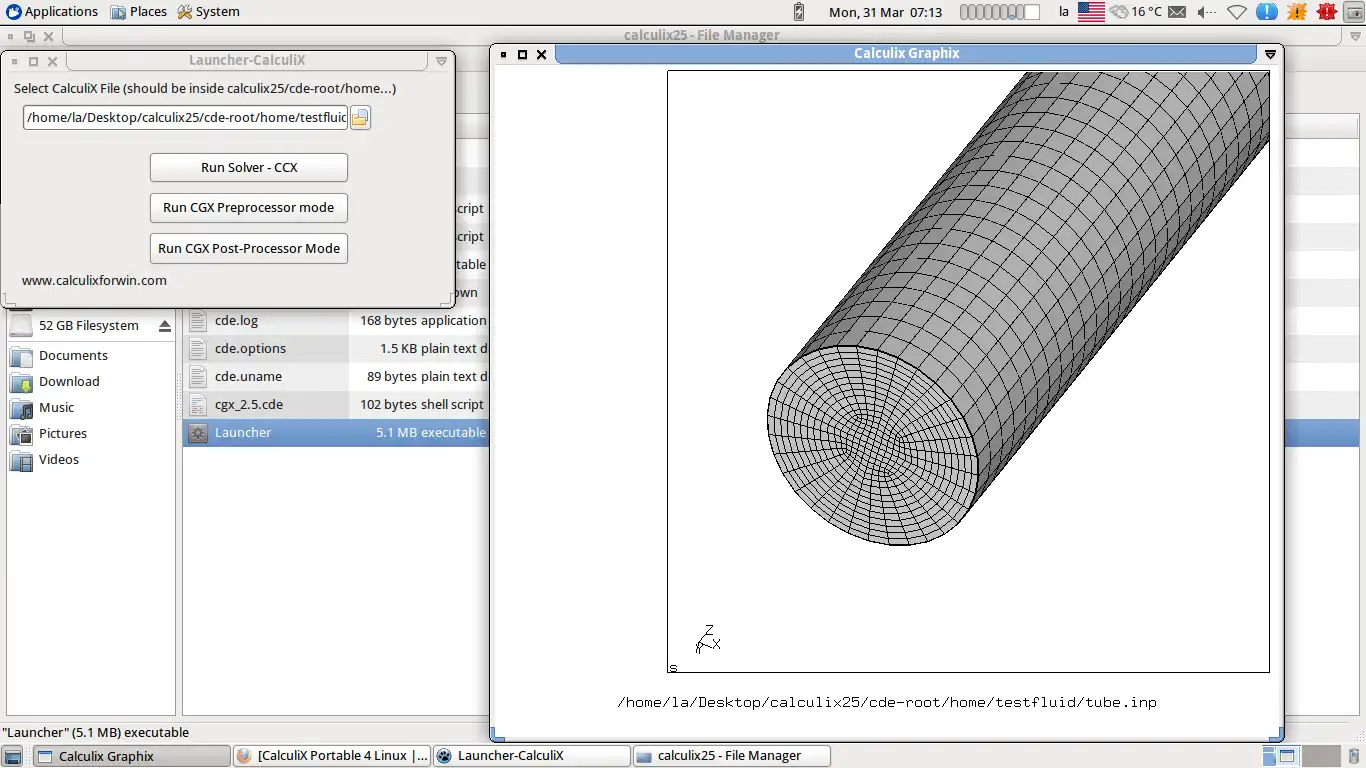Open the mail envelope indicator
The width and height of the screenshot is (1366, 768).
point(1177,12)
